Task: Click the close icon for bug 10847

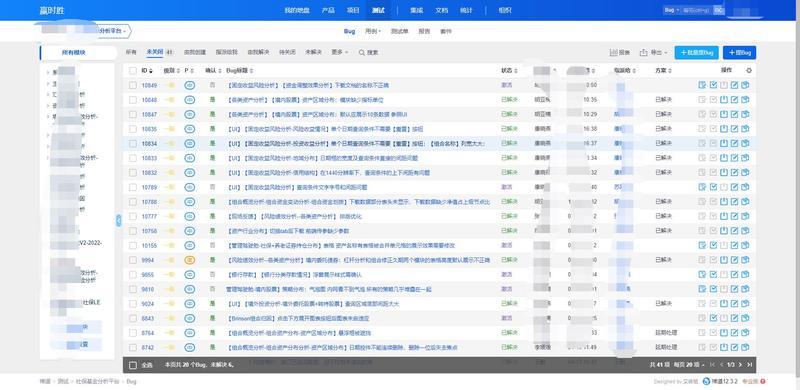Action: pyautogui.click(x=724, y=114)
